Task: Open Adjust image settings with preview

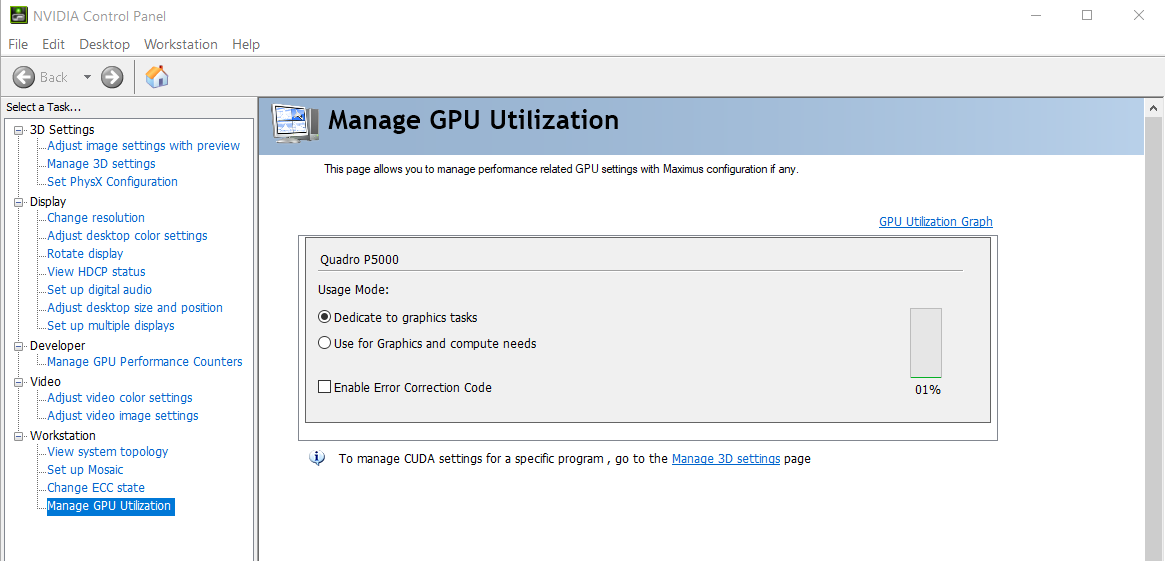Action: click(143, 146)
